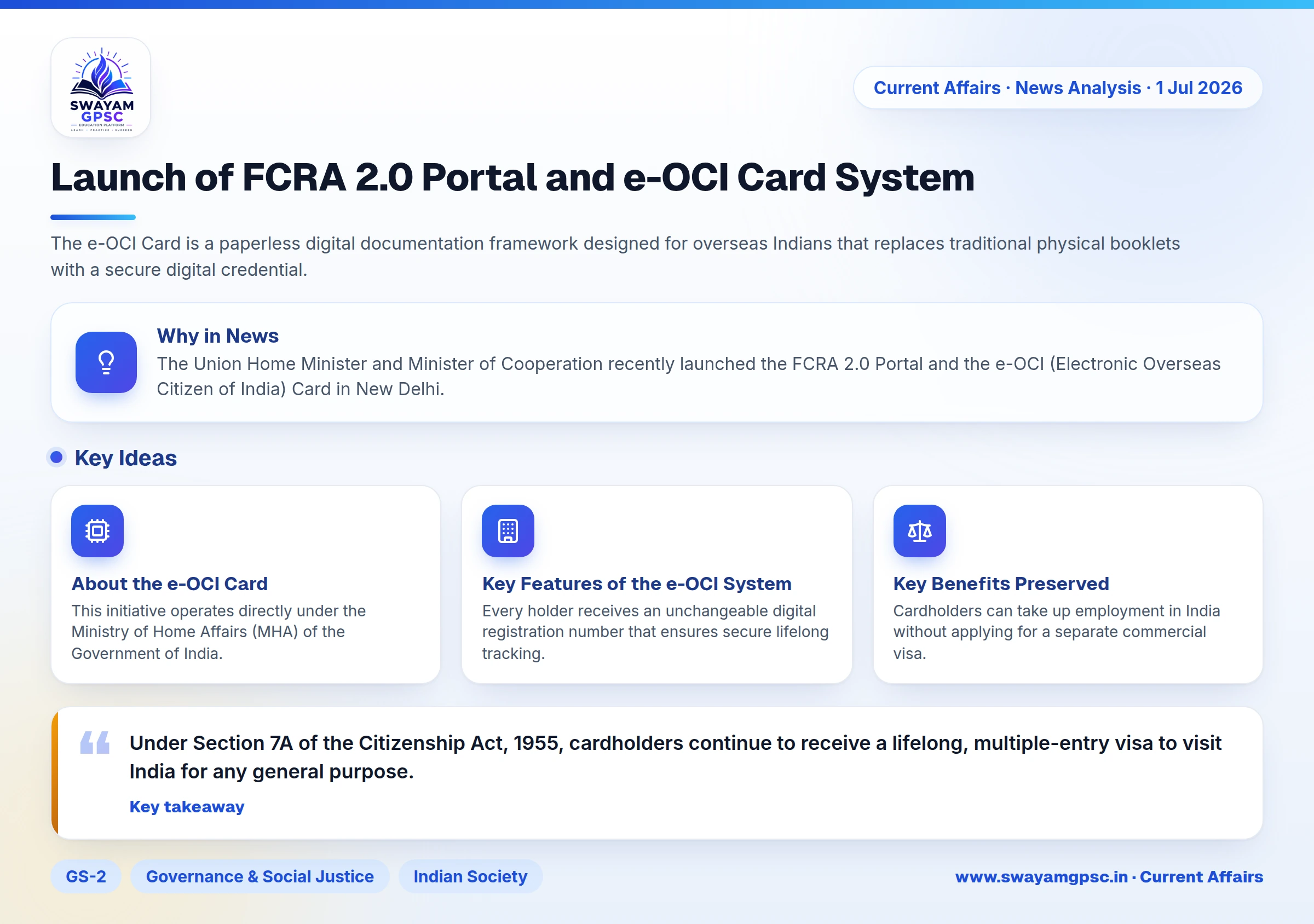The image size is (1314, 924).
Task: Click the unchangeable digital registration number text
Action: click(655, 632)
